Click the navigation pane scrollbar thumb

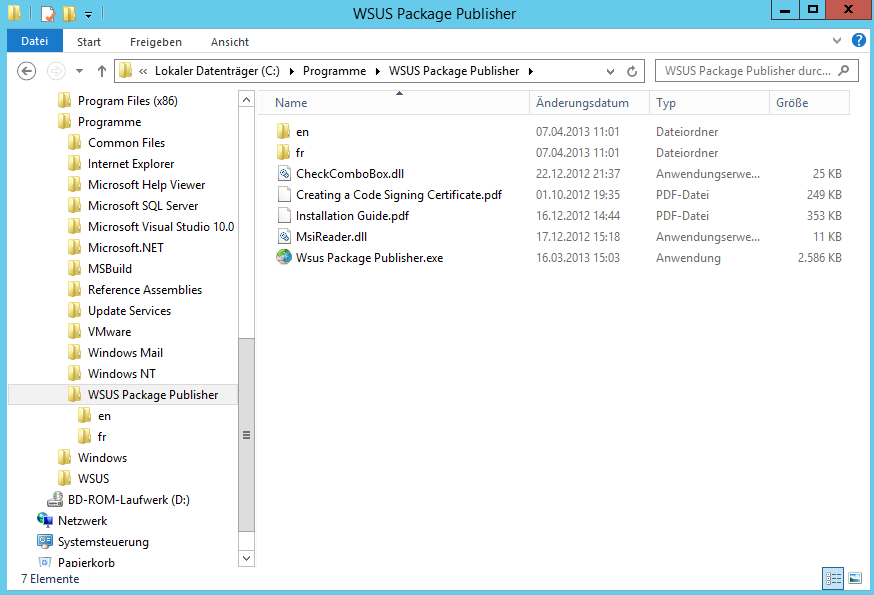246,435
